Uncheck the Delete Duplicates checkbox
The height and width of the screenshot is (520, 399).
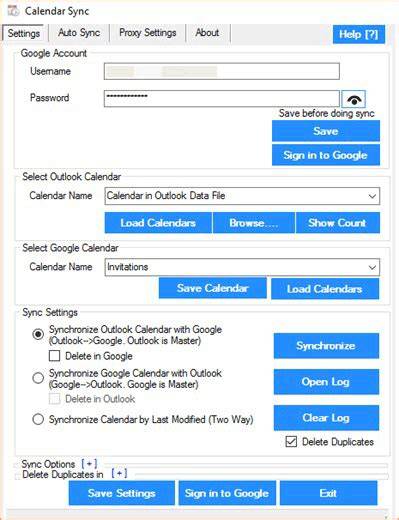point(291,442)
